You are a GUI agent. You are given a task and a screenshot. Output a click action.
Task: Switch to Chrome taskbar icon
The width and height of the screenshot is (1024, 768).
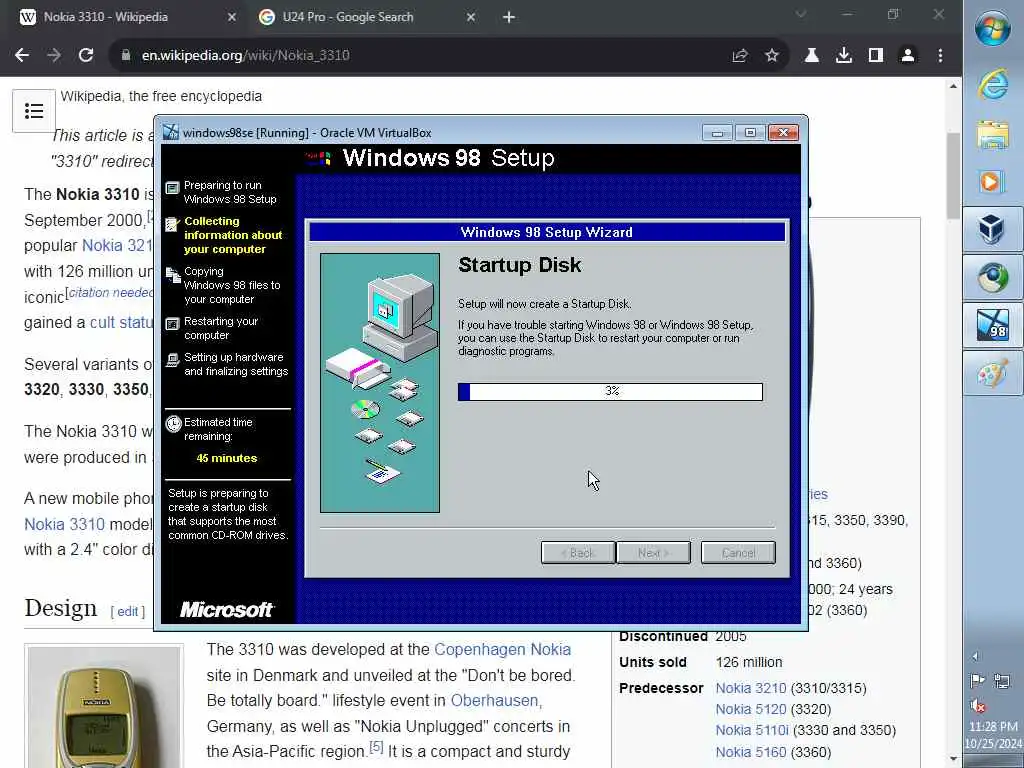pos(993,277)
